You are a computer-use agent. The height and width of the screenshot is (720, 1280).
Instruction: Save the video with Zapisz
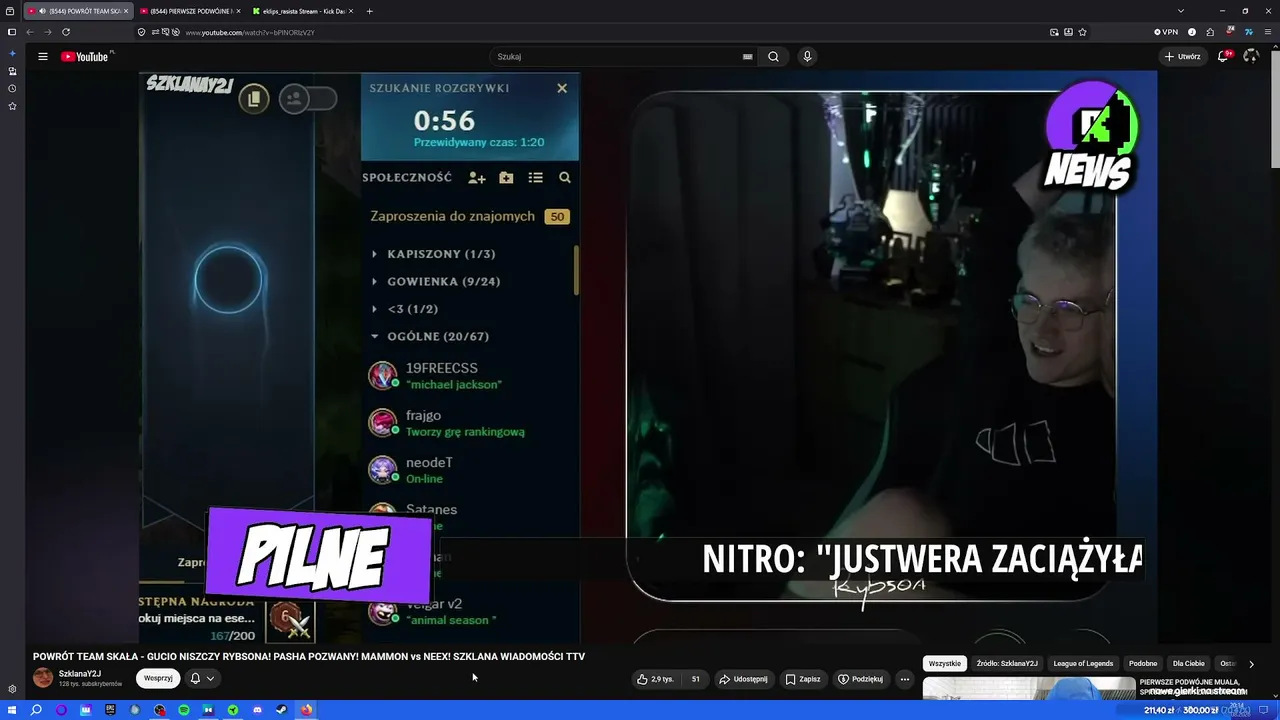coord(803,679)
